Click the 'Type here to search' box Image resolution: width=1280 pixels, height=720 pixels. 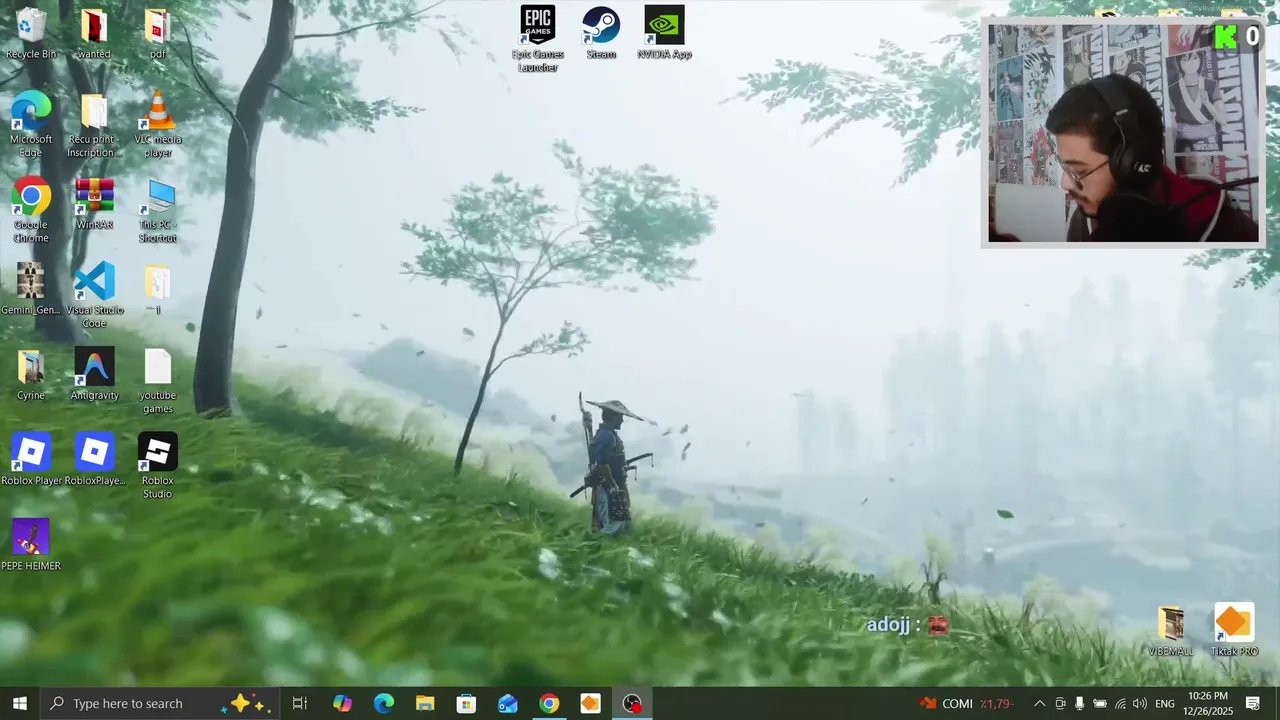tap(160, 703)
